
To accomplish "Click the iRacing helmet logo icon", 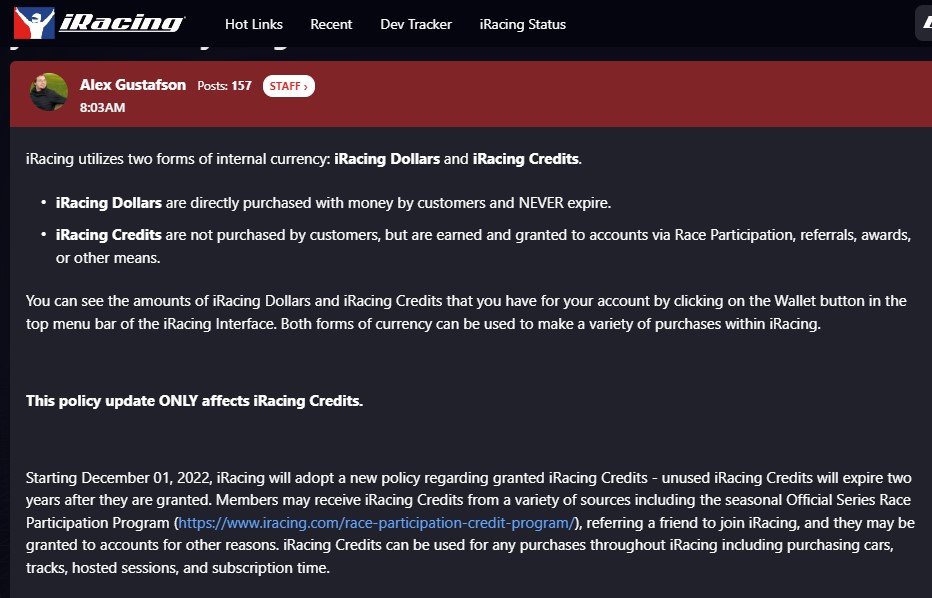I will [x=34, y=23].
